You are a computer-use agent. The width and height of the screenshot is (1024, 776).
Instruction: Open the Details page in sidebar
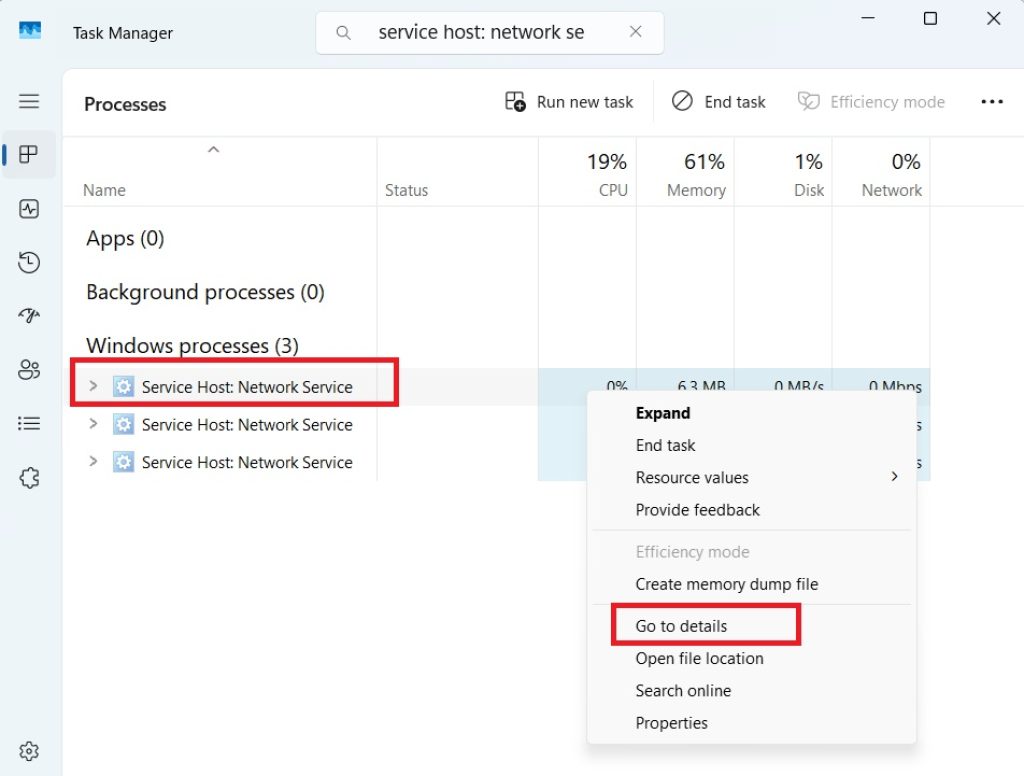[x=29, y=423]
